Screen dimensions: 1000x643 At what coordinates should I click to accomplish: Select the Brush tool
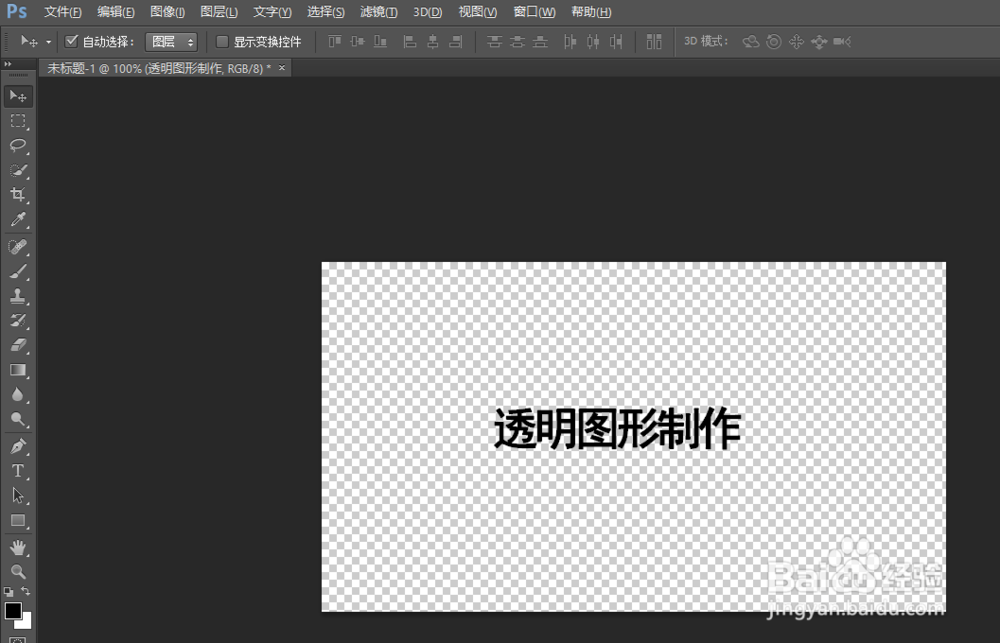[18, 272]
